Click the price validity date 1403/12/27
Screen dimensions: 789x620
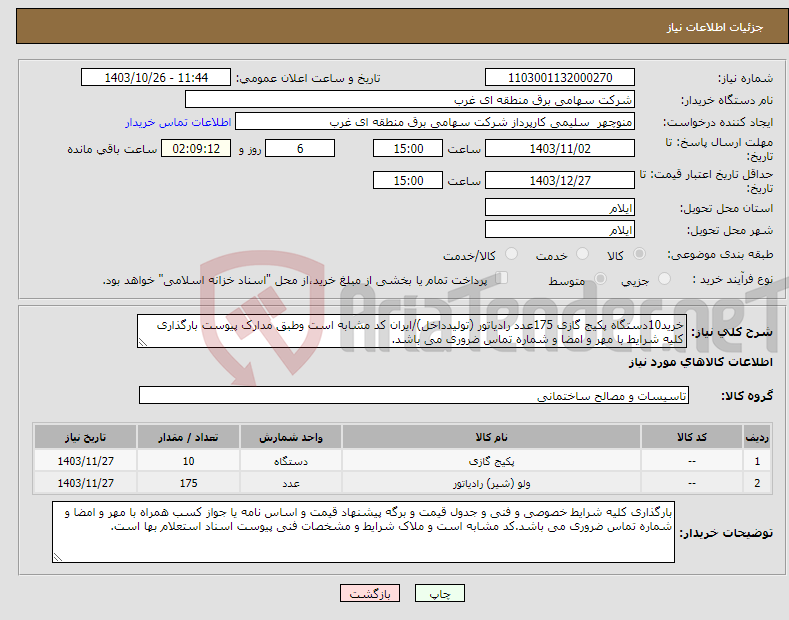[x=560, y=180]
